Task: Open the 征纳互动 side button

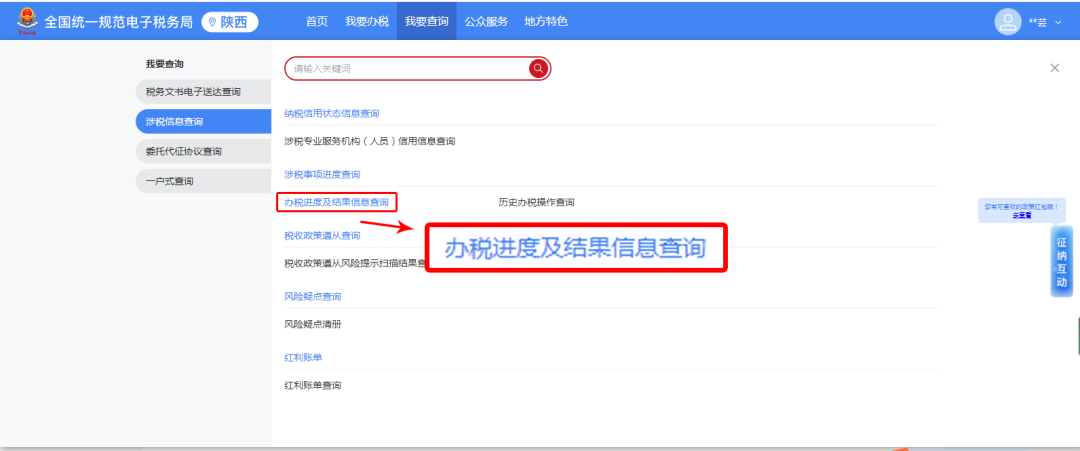Action: [1061, 262]
